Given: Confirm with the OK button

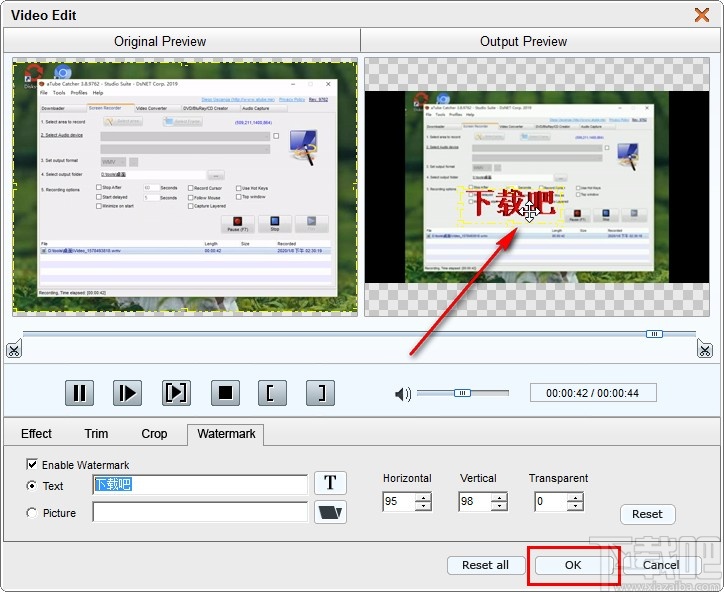Looking at the screenshot, I should (573, 565).
